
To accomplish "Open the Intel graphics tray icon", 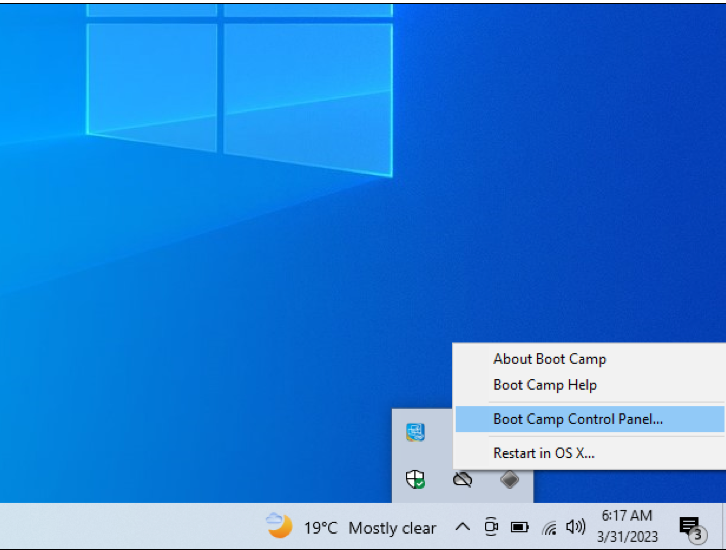I will pyautogui.click(x=415, y=432).
